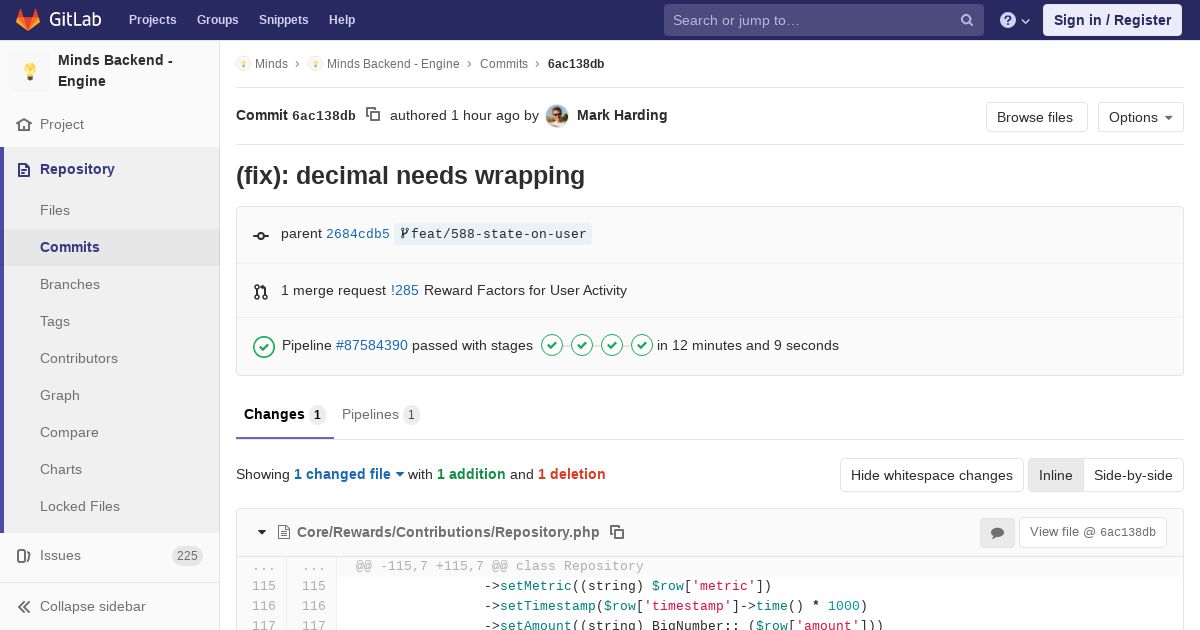The image size is (1200, 630).
Task: Click the Repository document icon
Action: (x=24, y=170)
